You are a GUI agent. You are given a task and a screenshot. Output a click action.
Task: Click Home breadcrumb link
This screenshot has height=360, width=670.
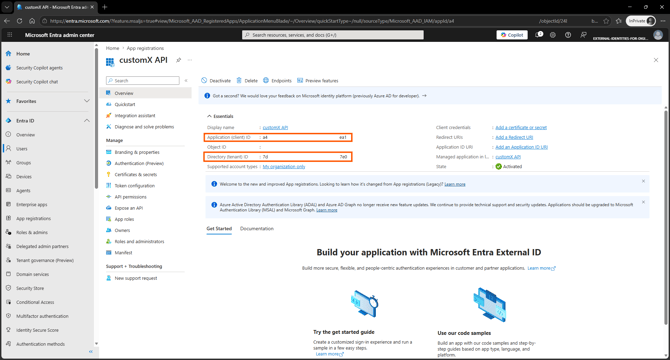tap(112, 48)
